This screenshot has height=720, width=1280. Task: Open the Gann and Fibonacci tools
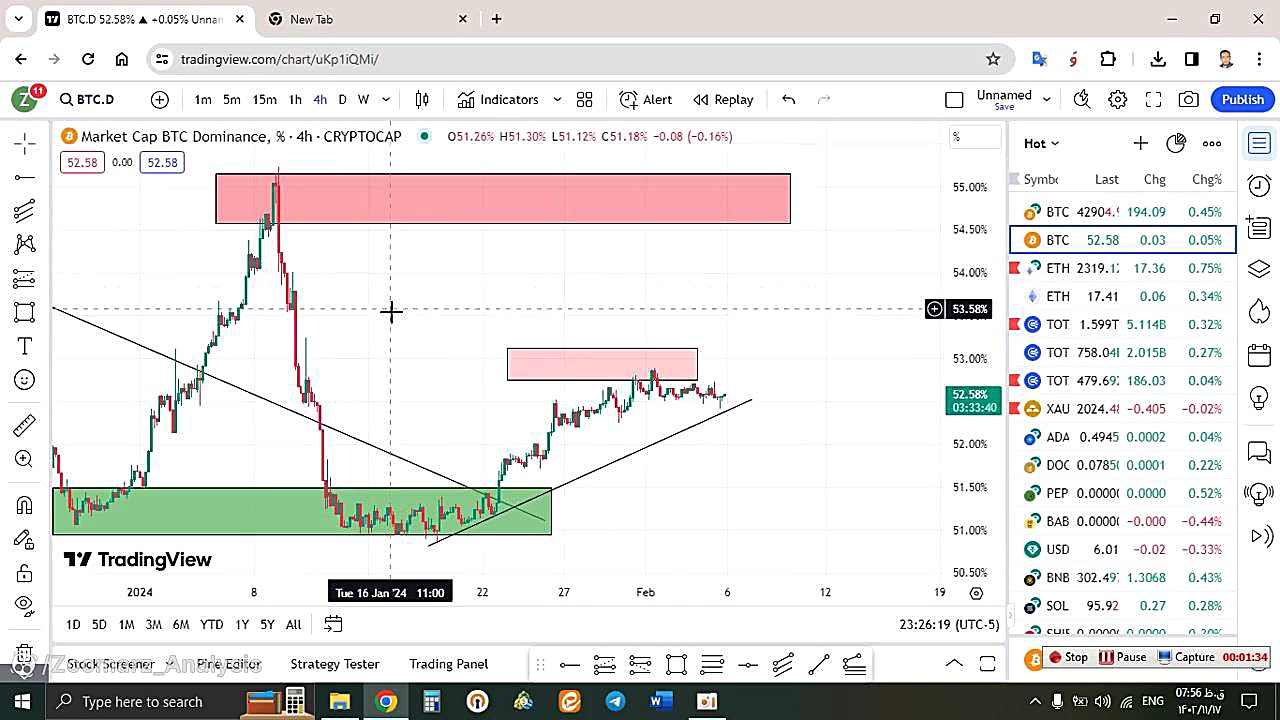25,211
